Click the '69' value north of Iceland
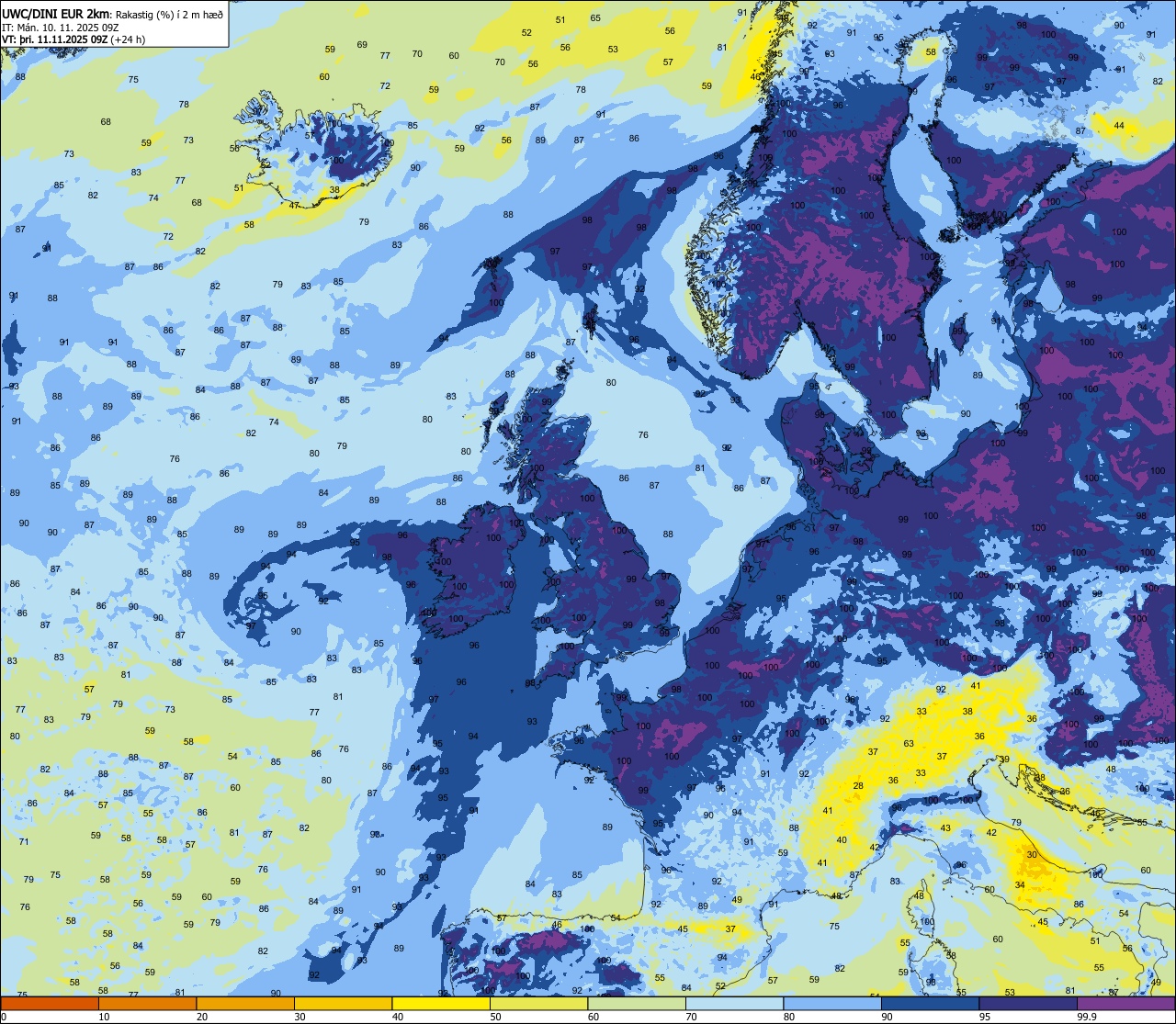 (x=362, y=44)
